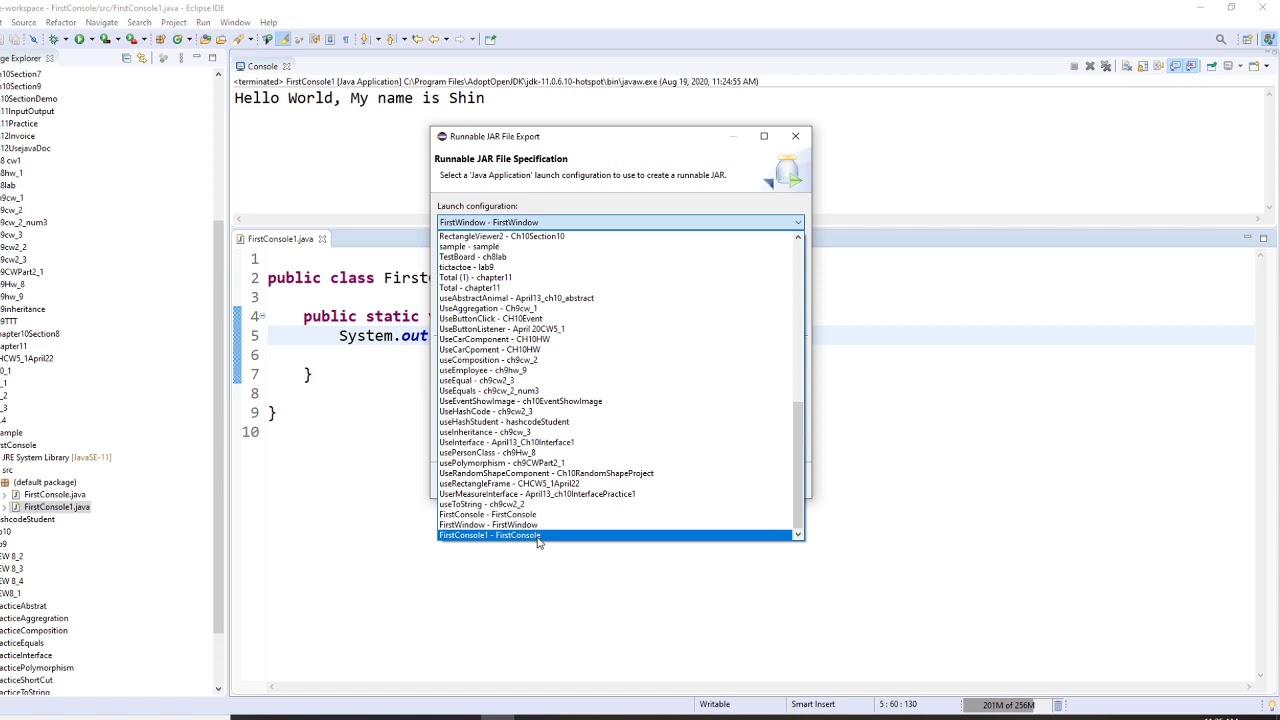
Task: Choose 'tictactoe - lab9' configuration
Action: (x=615, y=267)
